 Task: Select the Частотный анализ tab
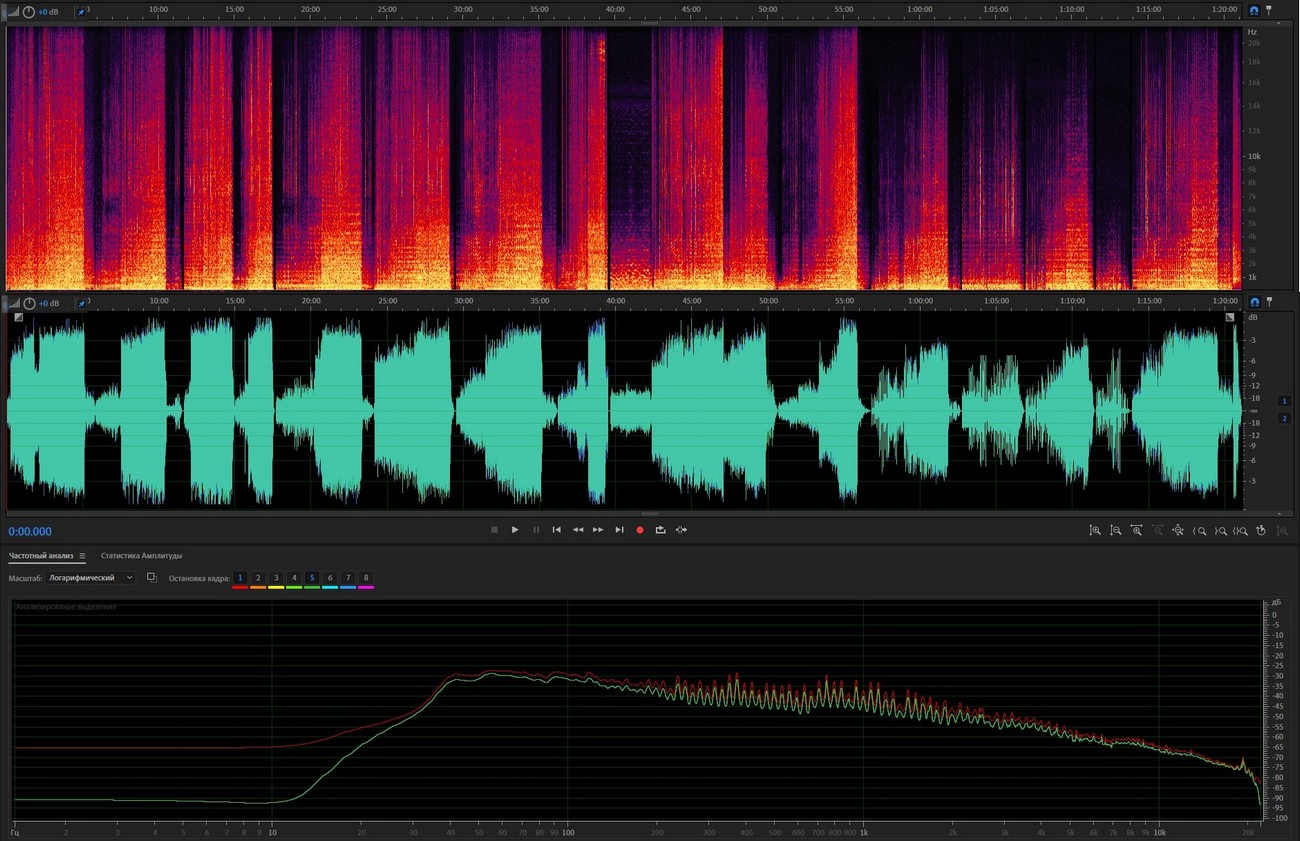point(41,556)
